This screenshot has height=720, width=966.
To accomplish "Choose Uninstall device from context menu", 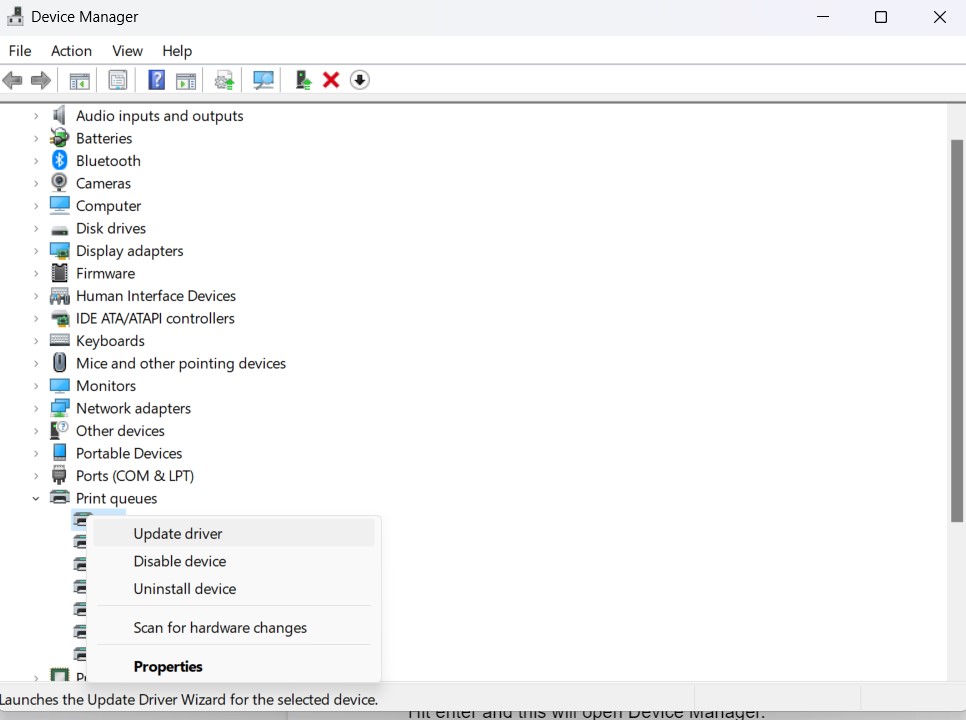I will click(x=184, y=589).
